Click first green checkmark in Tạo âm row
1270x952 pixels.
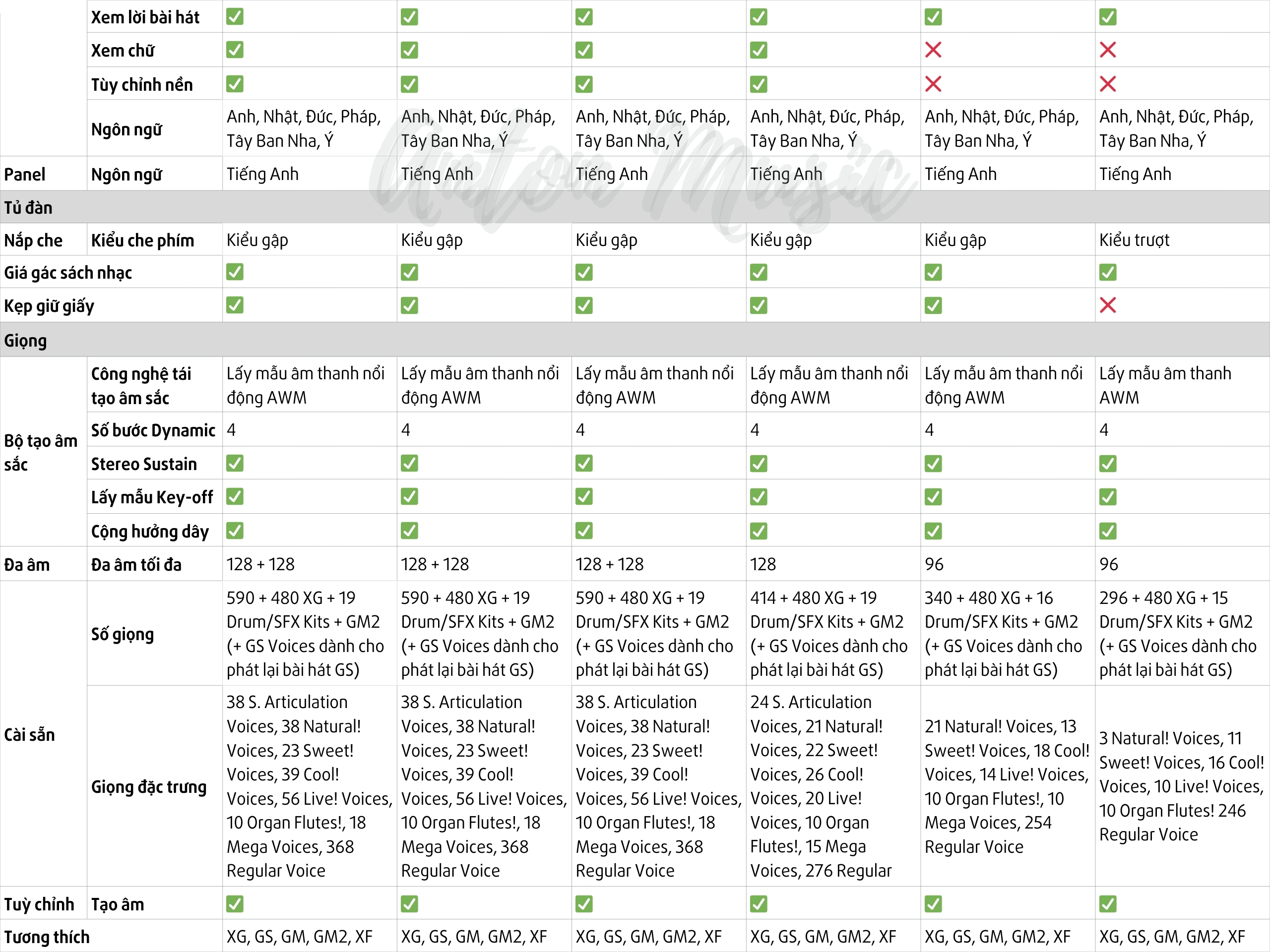(235, 904)
